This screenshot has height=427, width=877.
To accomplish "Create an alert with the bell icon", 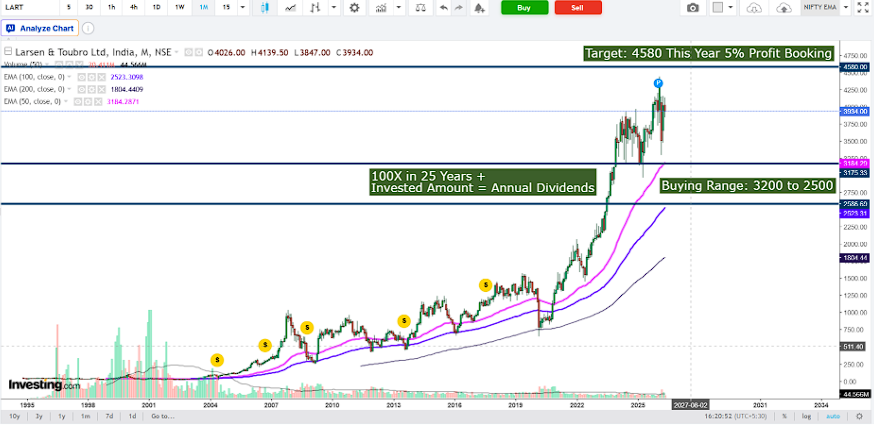I will pyautogui.click(x=479, y=7).
